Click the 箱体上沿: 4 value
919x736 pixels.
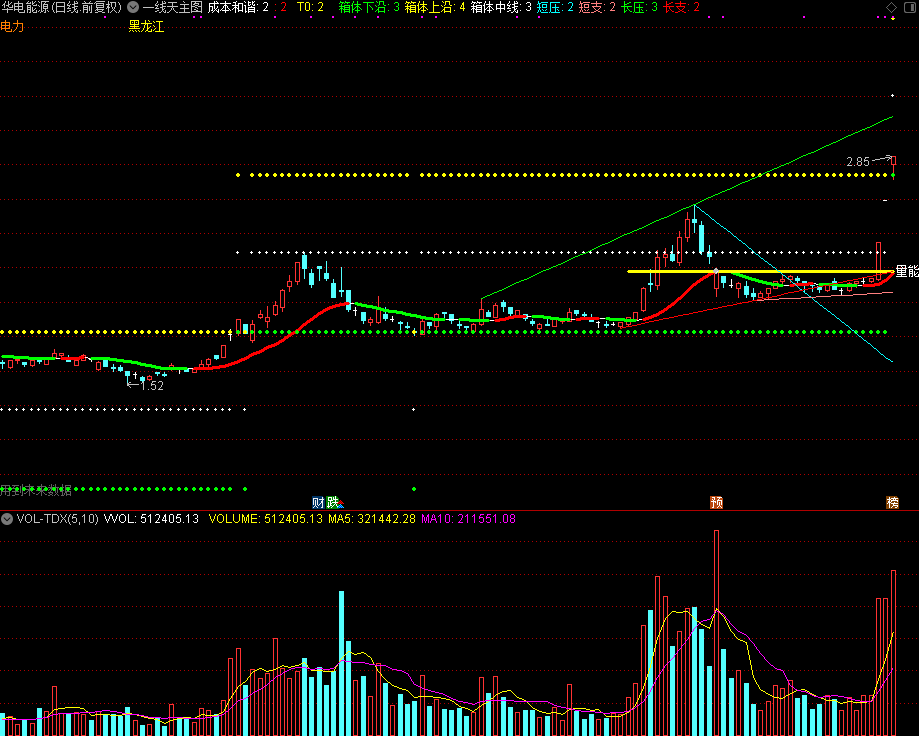click(435, 7)
